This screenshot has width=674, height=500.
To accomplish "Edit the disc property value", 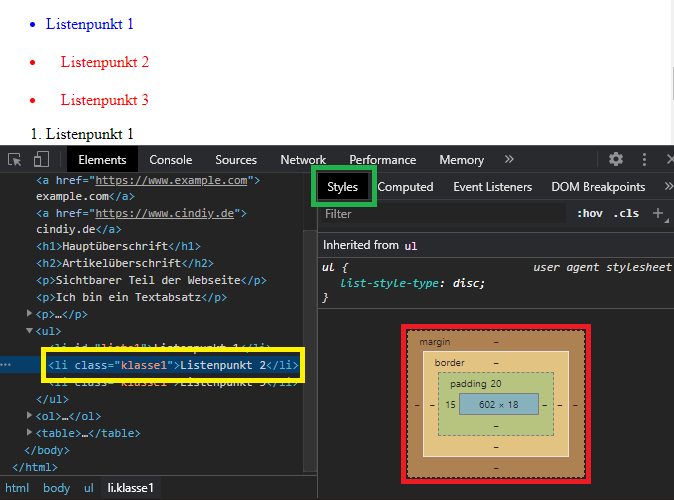I will coord(466,283).
